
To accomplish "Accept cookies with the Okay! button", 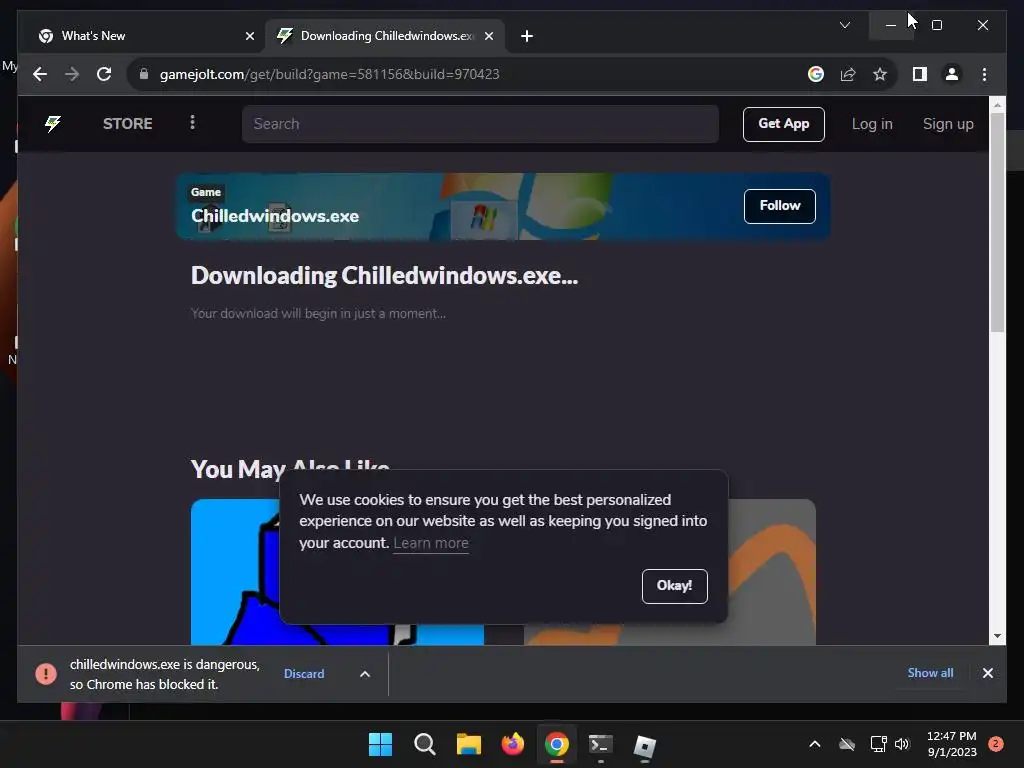I will tap(675, 586).
